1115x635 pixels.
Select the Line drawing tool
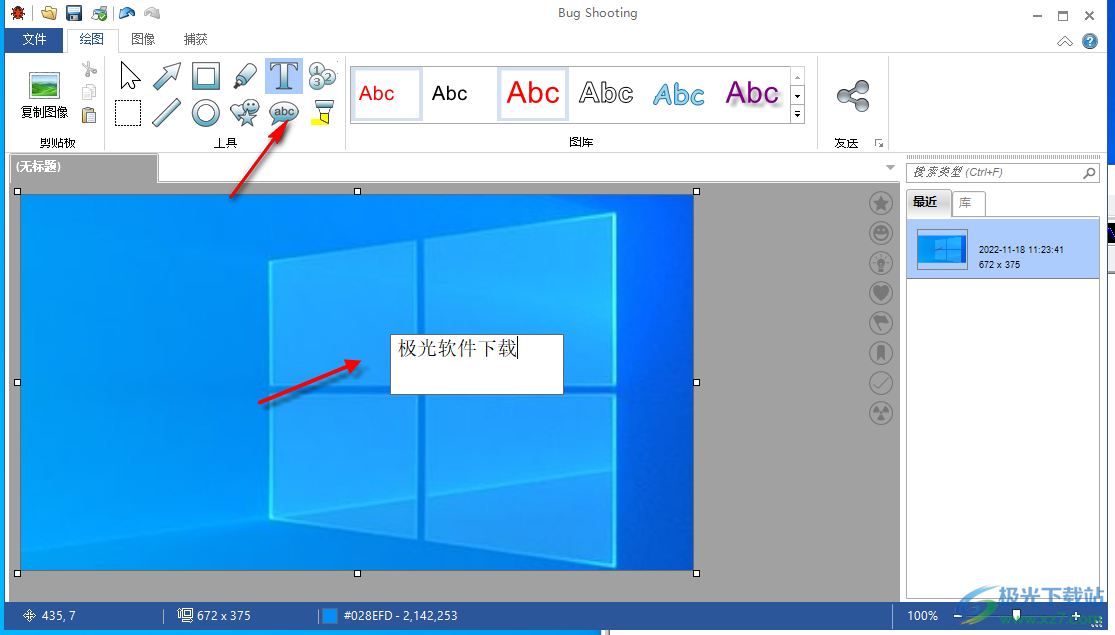pyautogui.click(x=167, y=113)
